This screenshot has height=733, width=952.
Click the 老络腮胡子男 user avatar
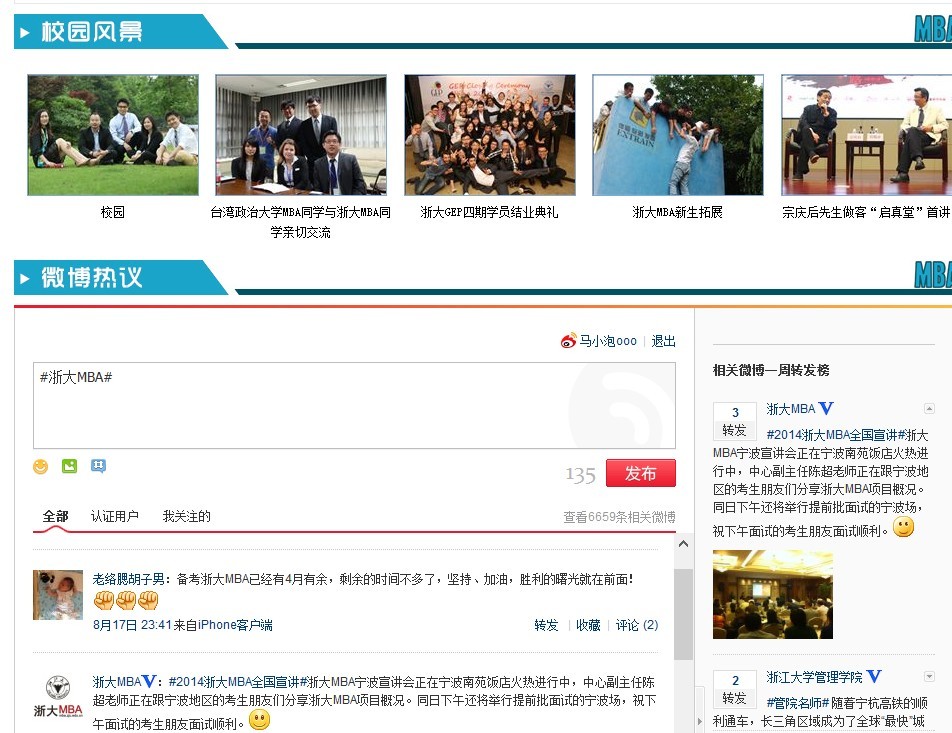click(58, 595)
